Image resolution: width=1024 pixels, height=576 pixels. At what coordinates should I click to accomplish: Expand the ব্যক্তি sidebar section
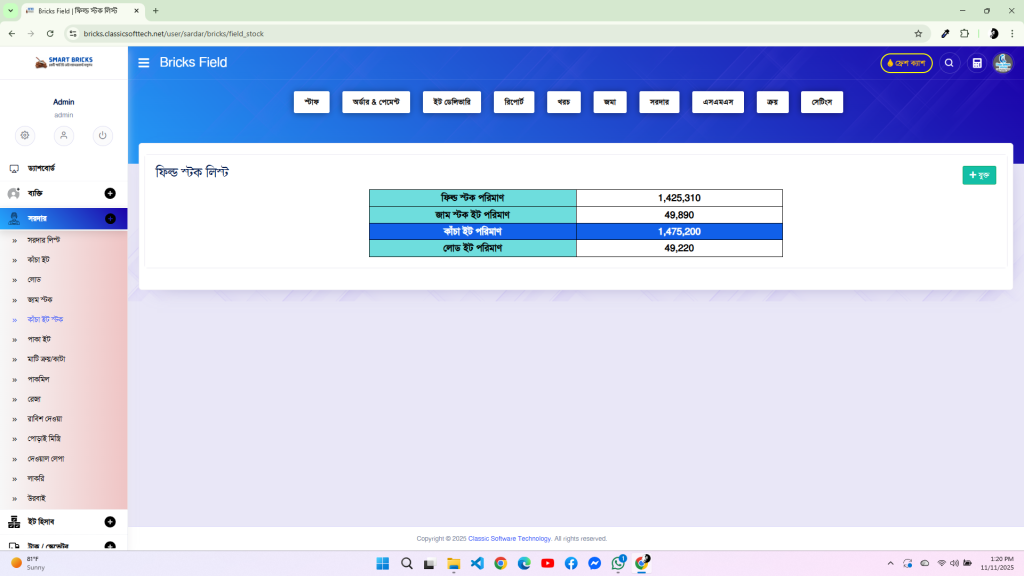[x=108, y=193]
